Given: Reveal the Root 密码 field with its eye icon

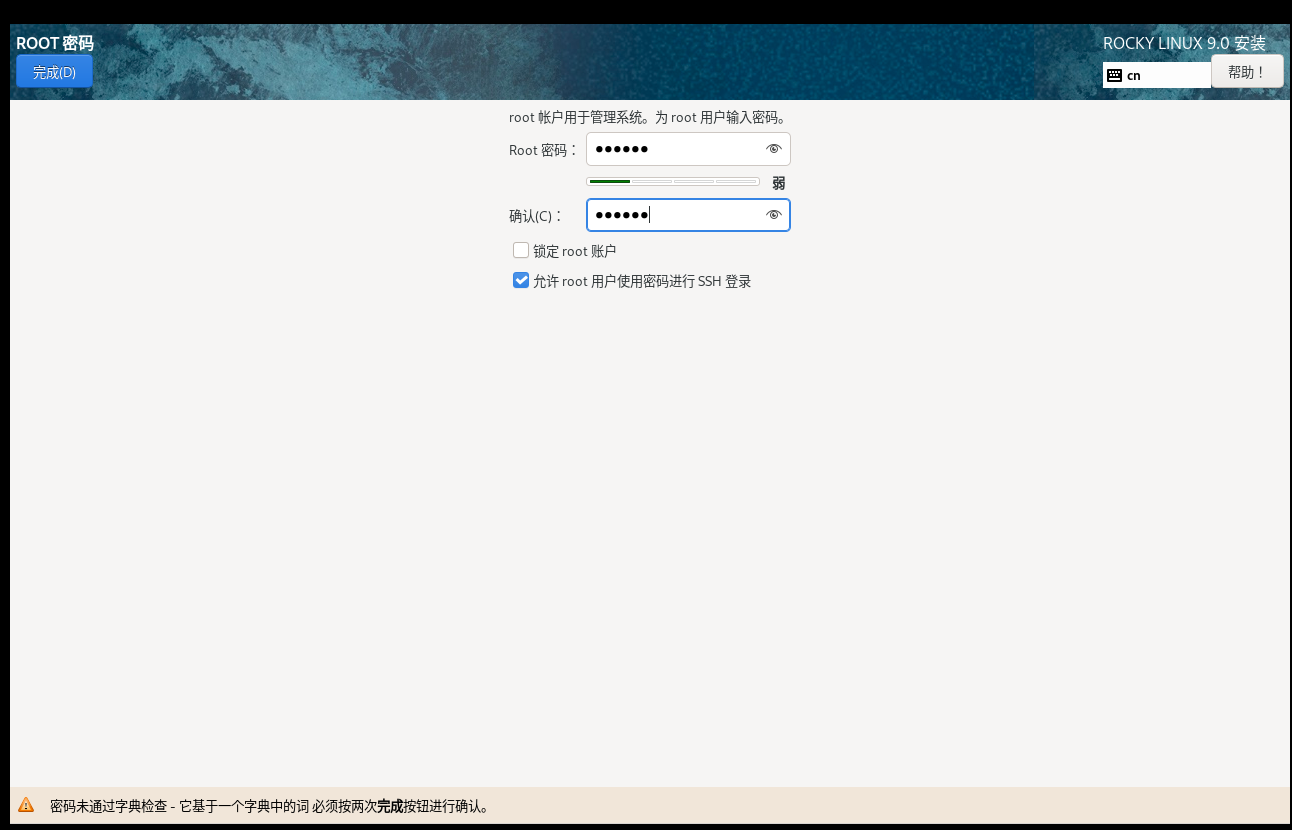Looking at the screenshot, I should point(773,149).
